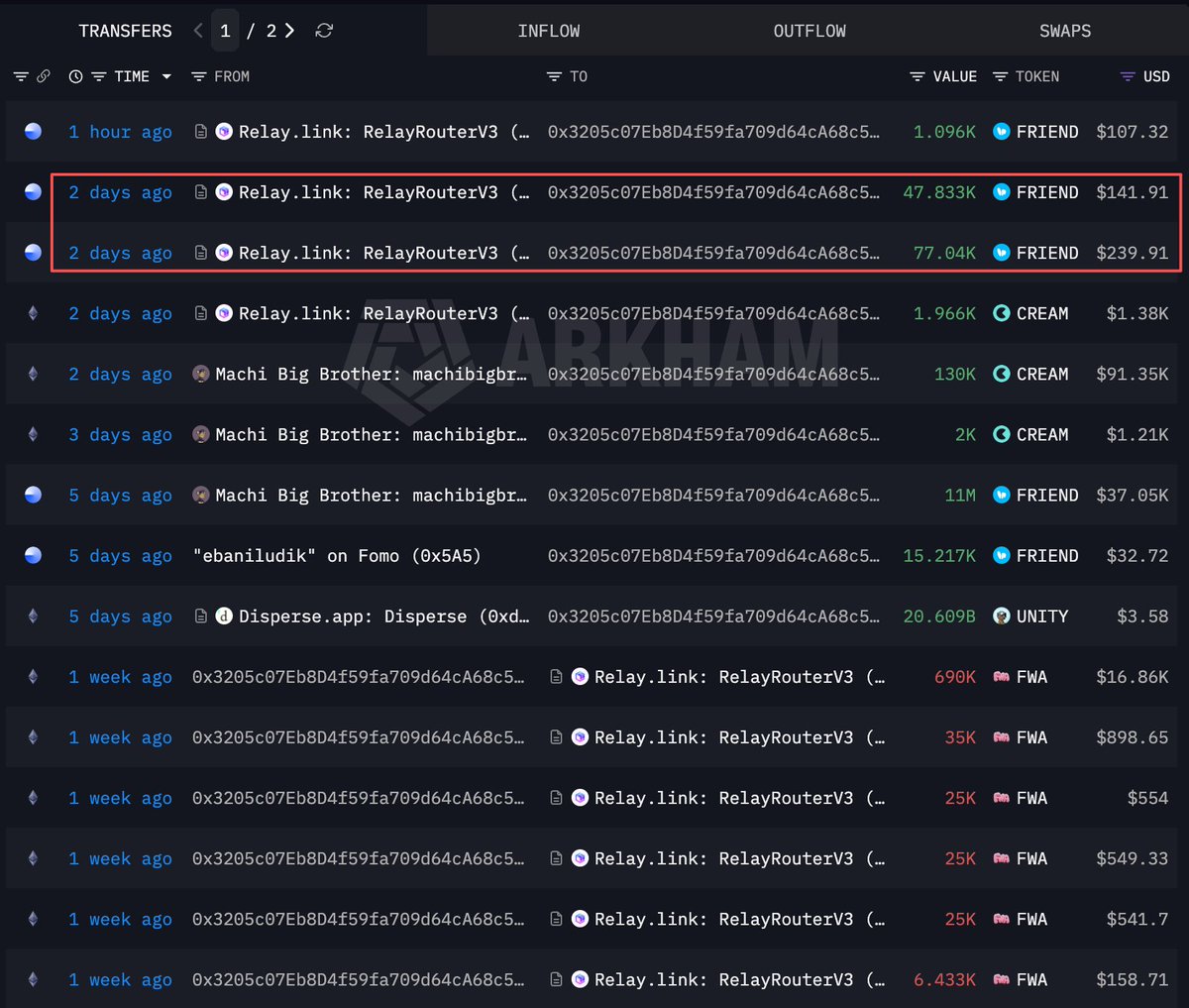Image resolution: width=1189 pixels, height=1008 pixels.
Task: Open the TOKEN column filter
Action: click(1000, 76)
